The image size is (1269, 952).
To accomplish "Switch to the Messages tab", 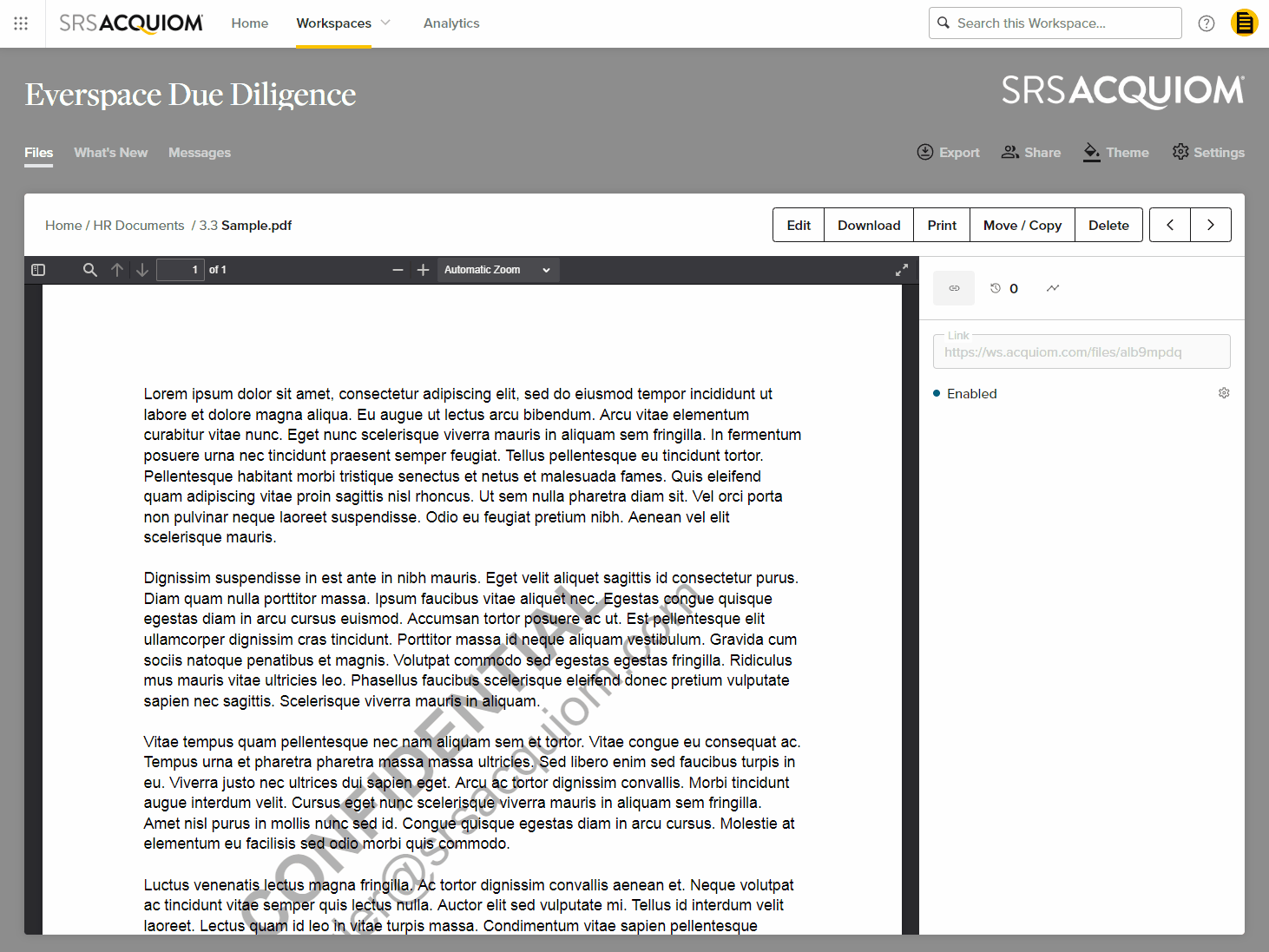I will pos(200,153).
